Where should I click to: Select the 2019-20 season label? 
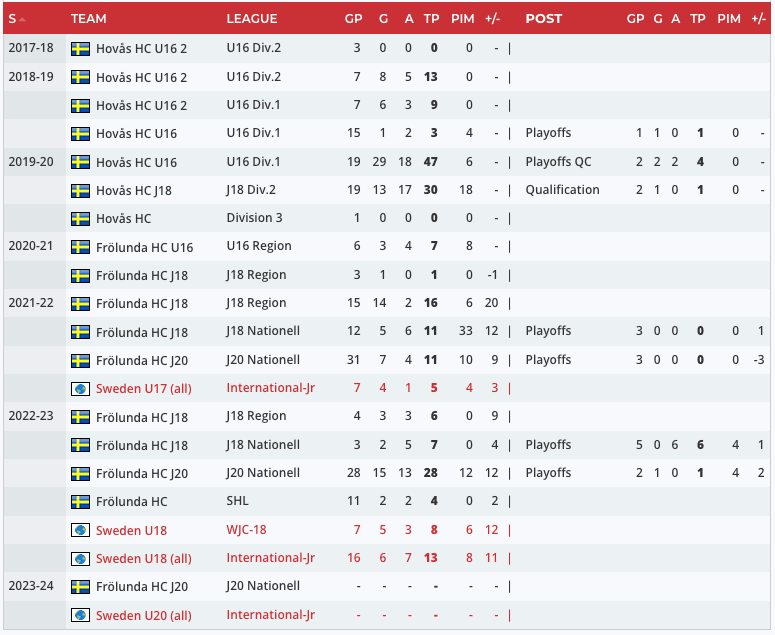[30, 162]
